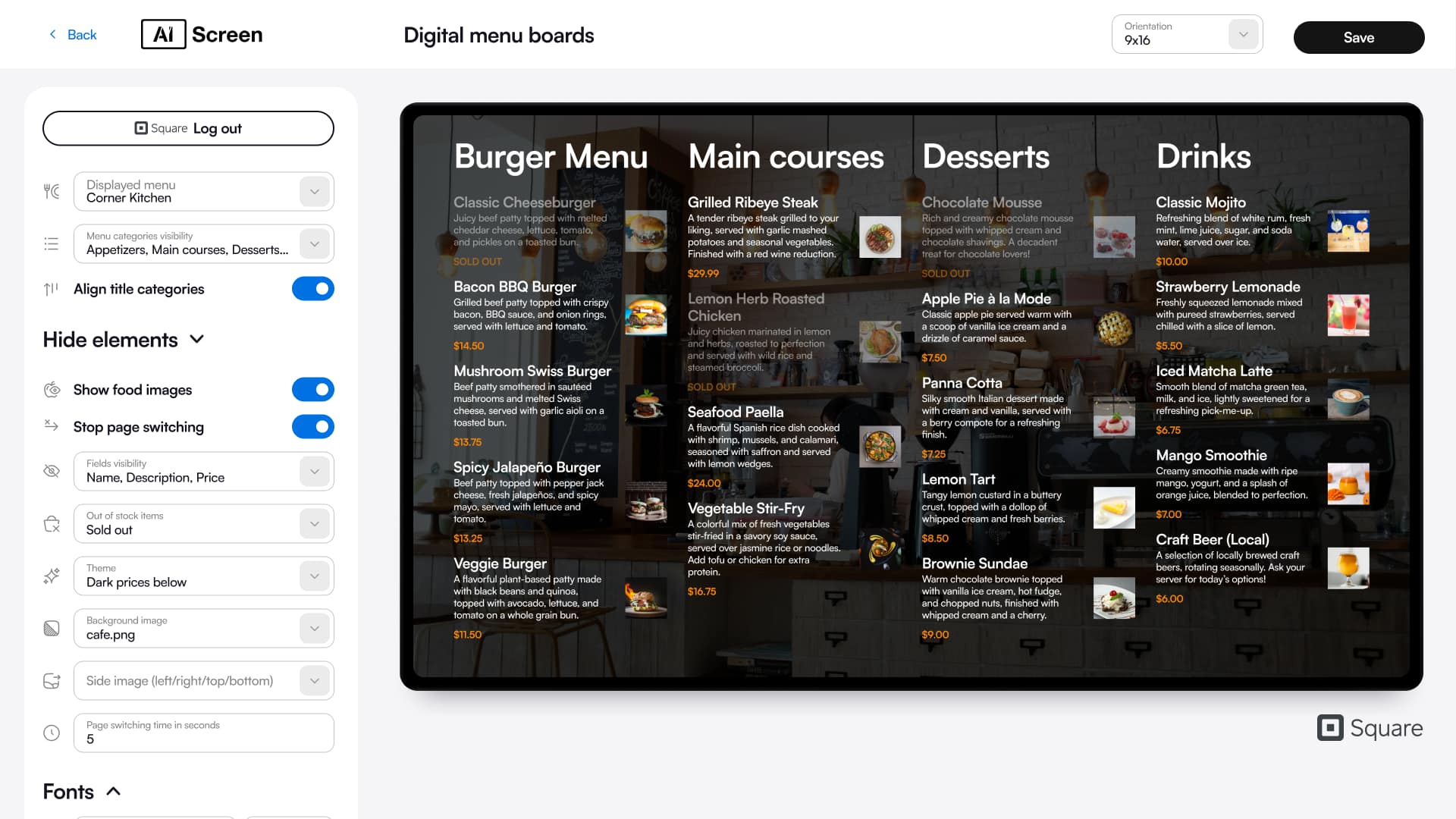Click the eye-slash Fields visibility icon

click(52, 471)
